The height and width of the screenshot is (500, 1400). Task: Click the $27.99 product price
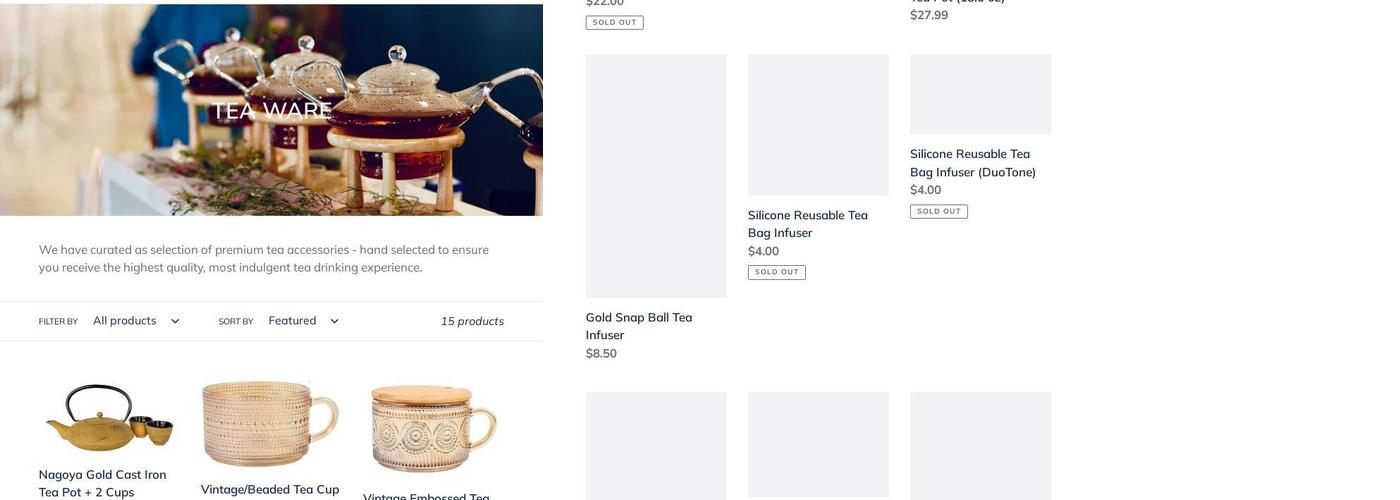click(x=929, y=15)
